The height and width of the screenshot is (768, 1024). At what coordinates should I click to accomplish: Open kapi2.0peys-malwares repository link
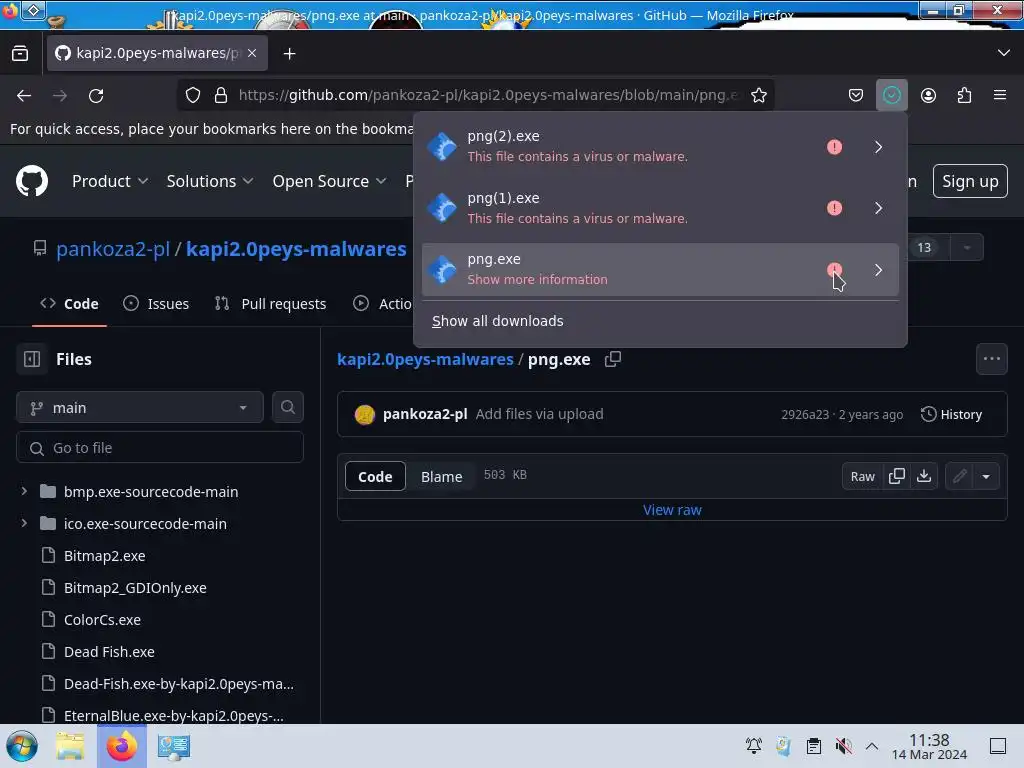pyautogui.click(x=296, y=249)
